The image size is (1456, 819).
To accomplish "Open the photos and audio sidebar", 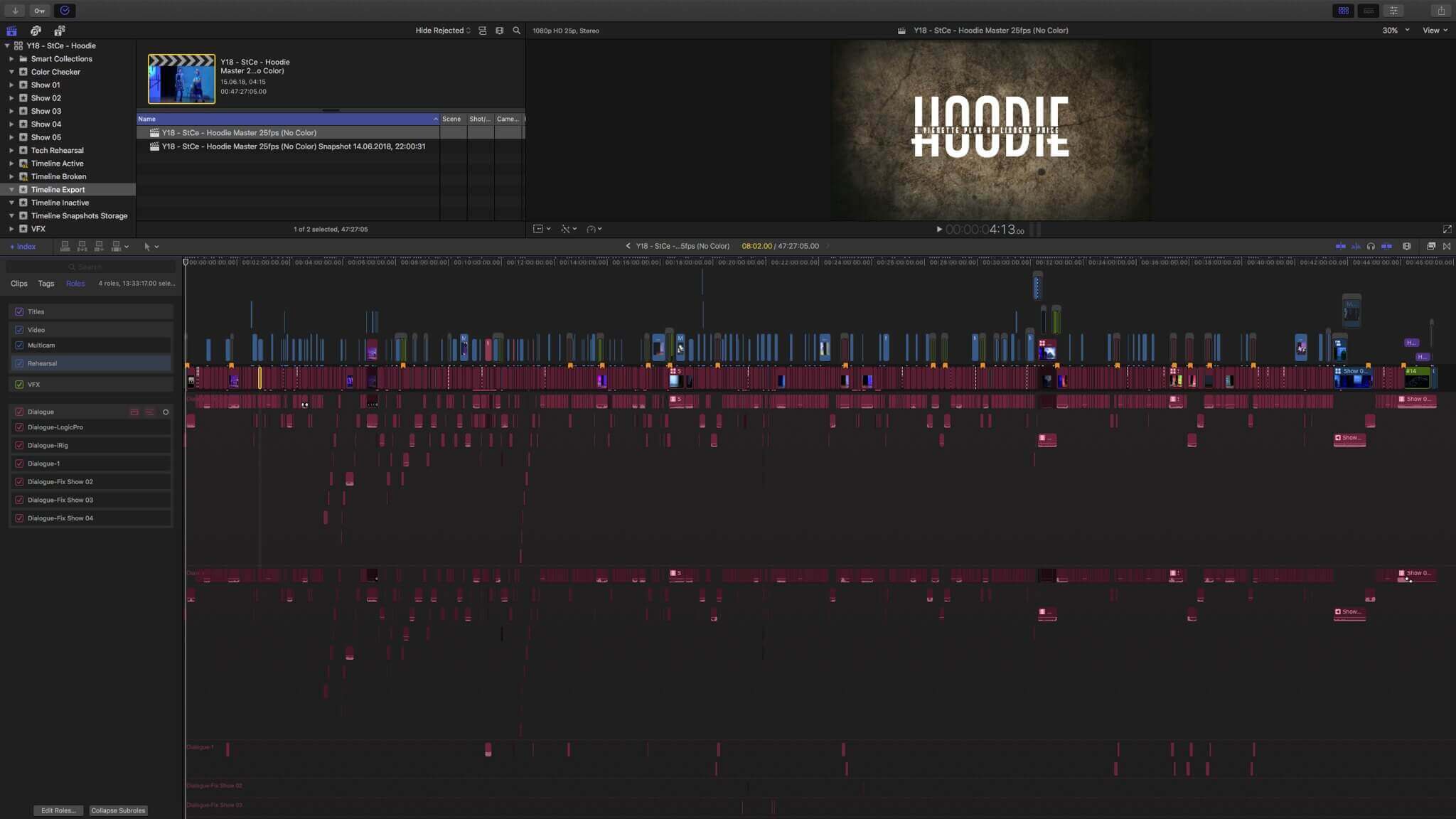I will [x=36, y=31].
